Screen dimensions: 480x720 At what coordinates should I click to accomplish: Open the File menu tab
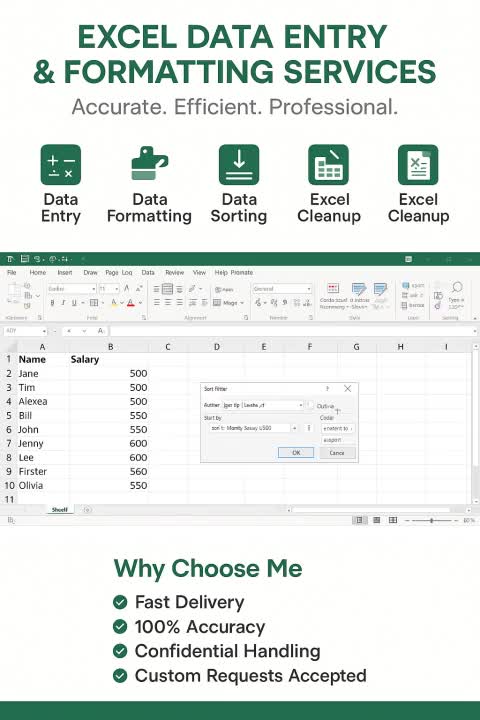pyautogui.click(x=11, y=272)
